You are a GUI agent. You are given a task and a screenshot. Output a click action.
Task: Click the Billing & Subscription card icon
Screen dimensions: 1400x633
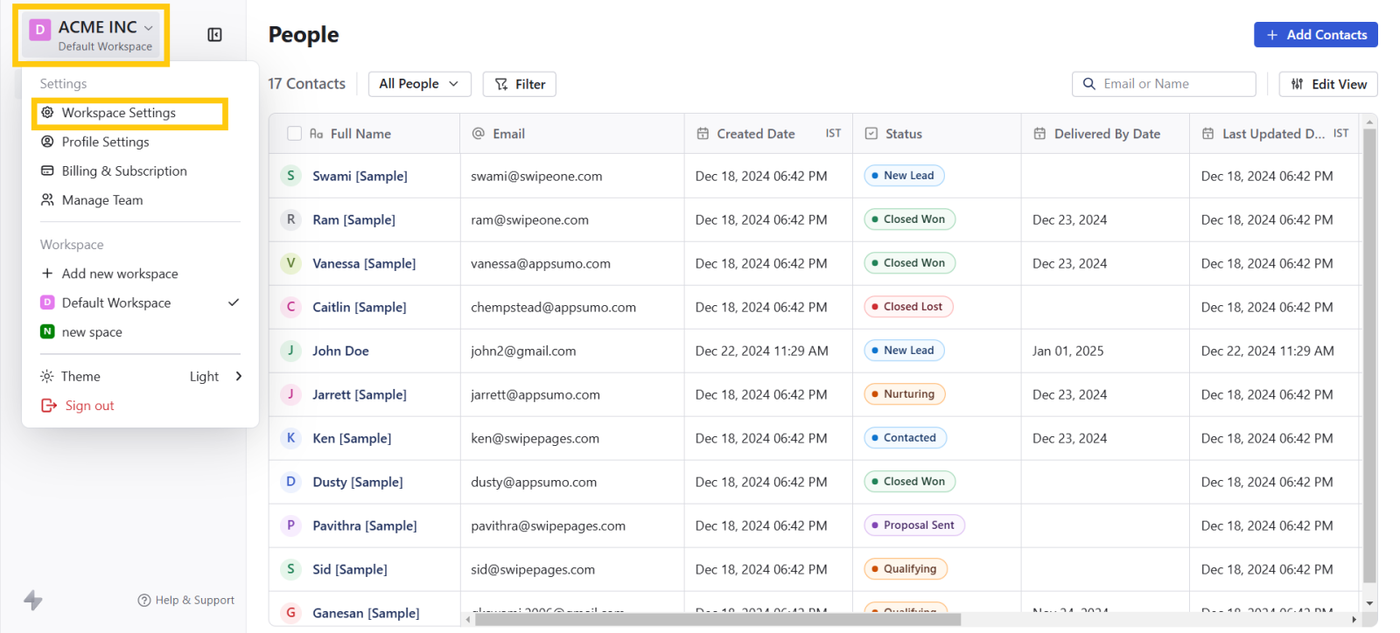pyautogui.click(x=47, y=171)
